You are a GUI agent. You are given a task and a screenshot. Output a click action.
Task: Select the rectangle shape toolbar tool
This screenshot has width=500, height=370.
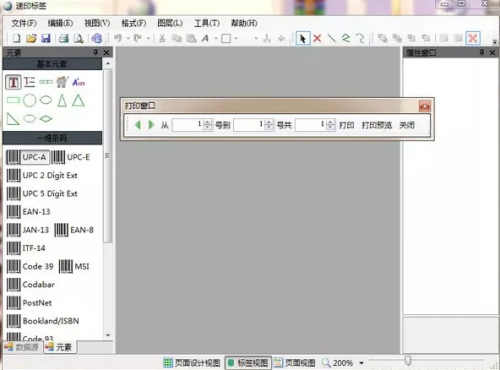[x=226, y=38]
